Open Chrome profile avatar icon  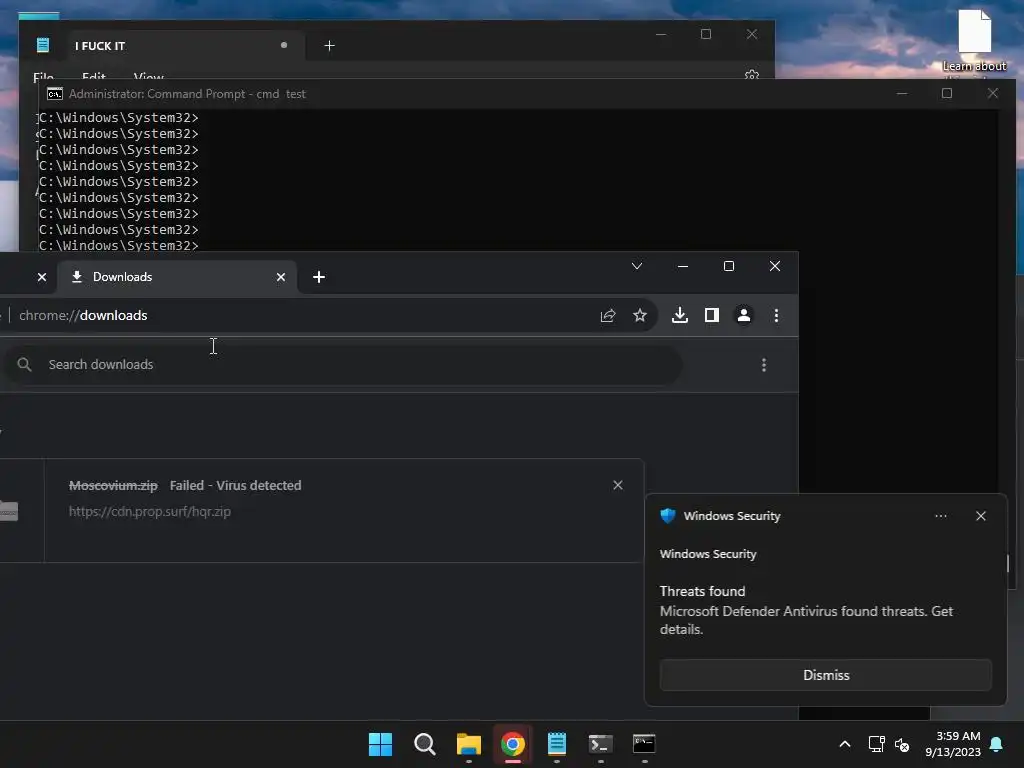(x=744, y=315)
